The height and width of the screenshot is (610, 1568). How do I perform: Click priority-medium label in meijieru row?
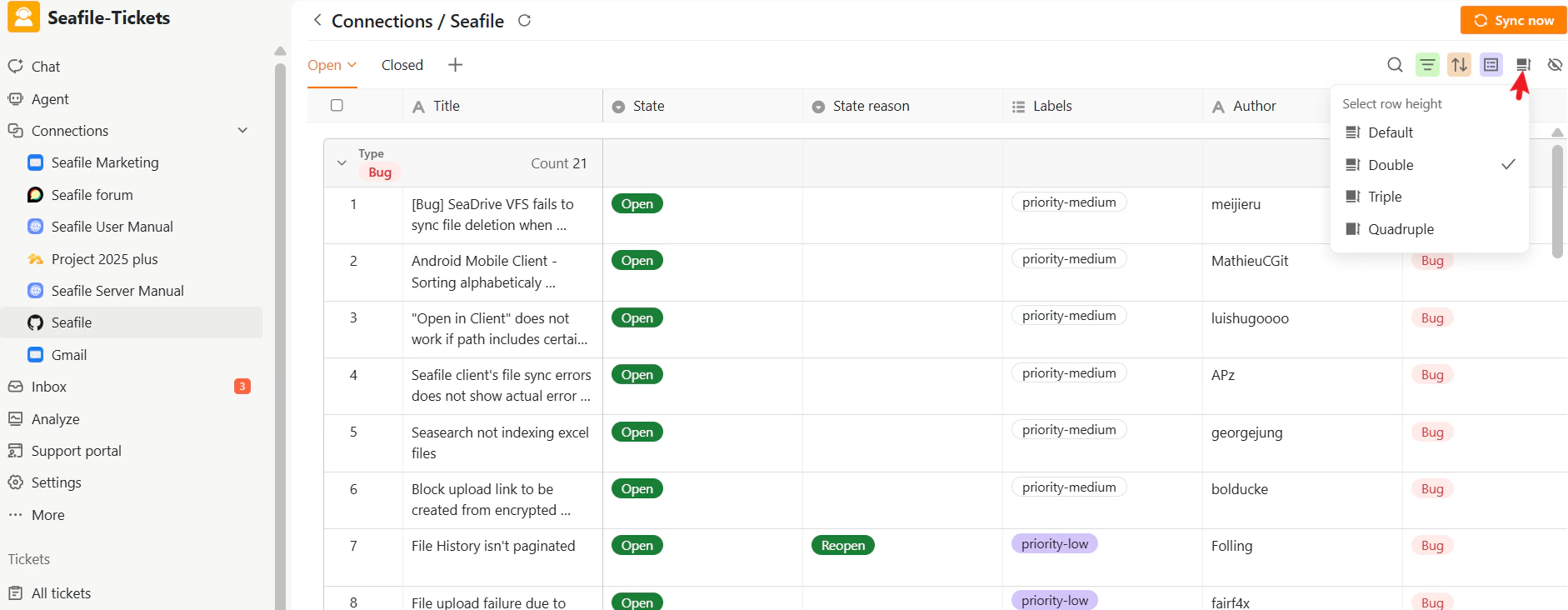pyautogui.click(x=1069, y=202)
